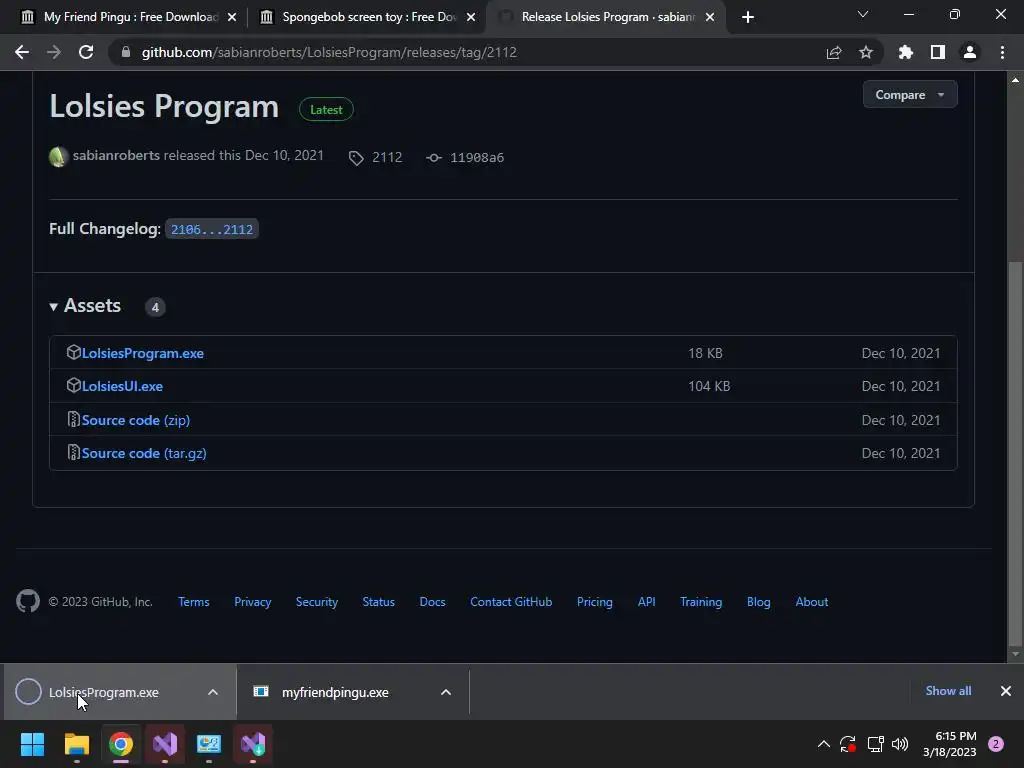
Task: Click the address bar URL
Action: pos(329,52)
